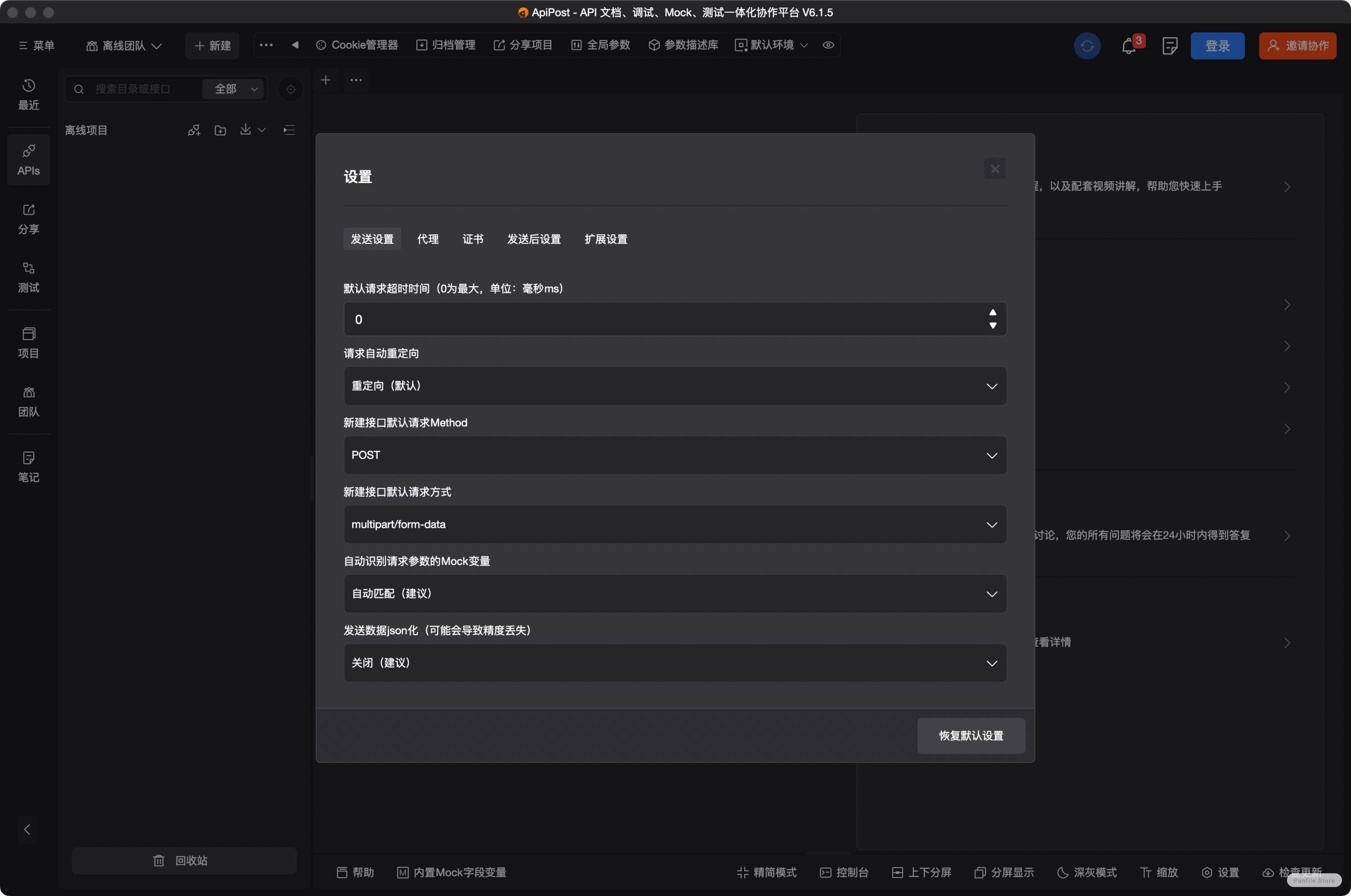Switch to 发送后设置 tab
This screenshot has width=1351, height=896.
pyautogui.click(x=534, y=239)
